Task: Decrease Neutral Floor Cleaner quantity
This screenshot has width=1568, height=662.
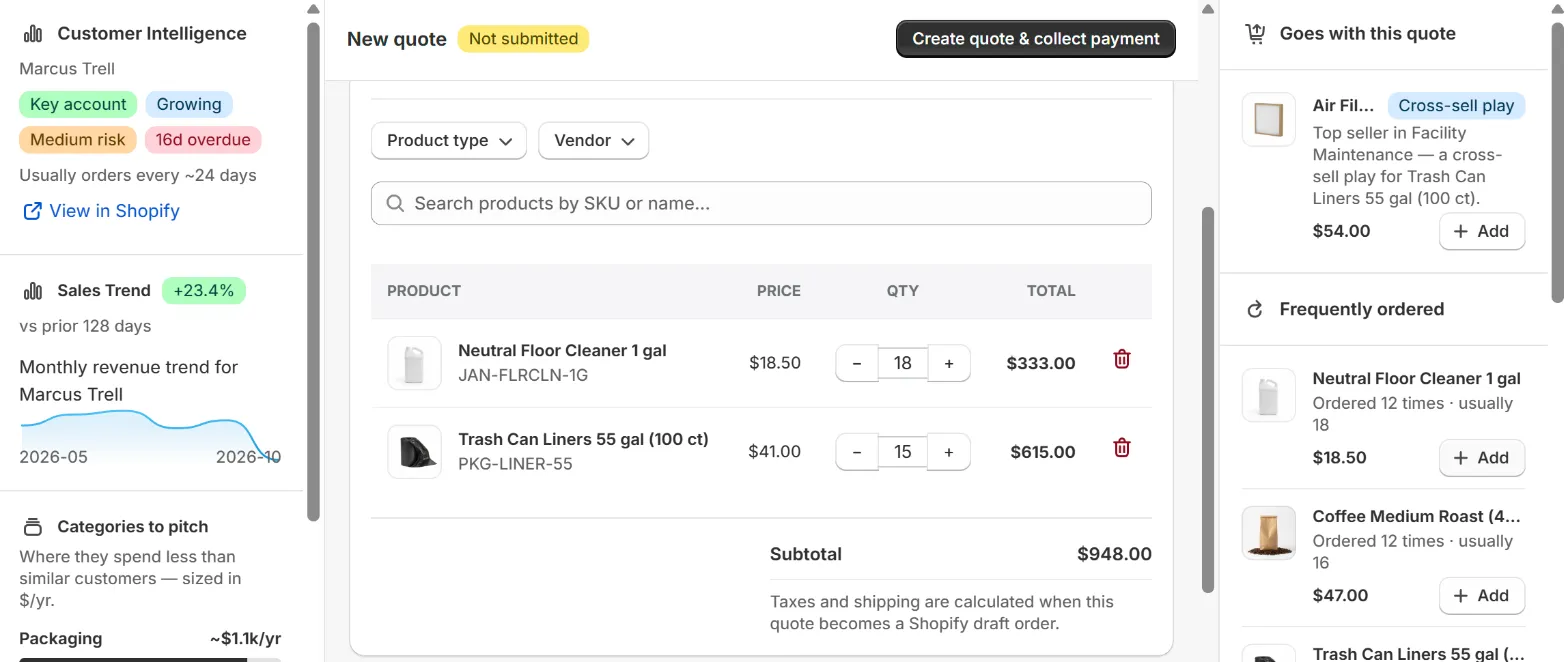Action: tap(857, 364)
